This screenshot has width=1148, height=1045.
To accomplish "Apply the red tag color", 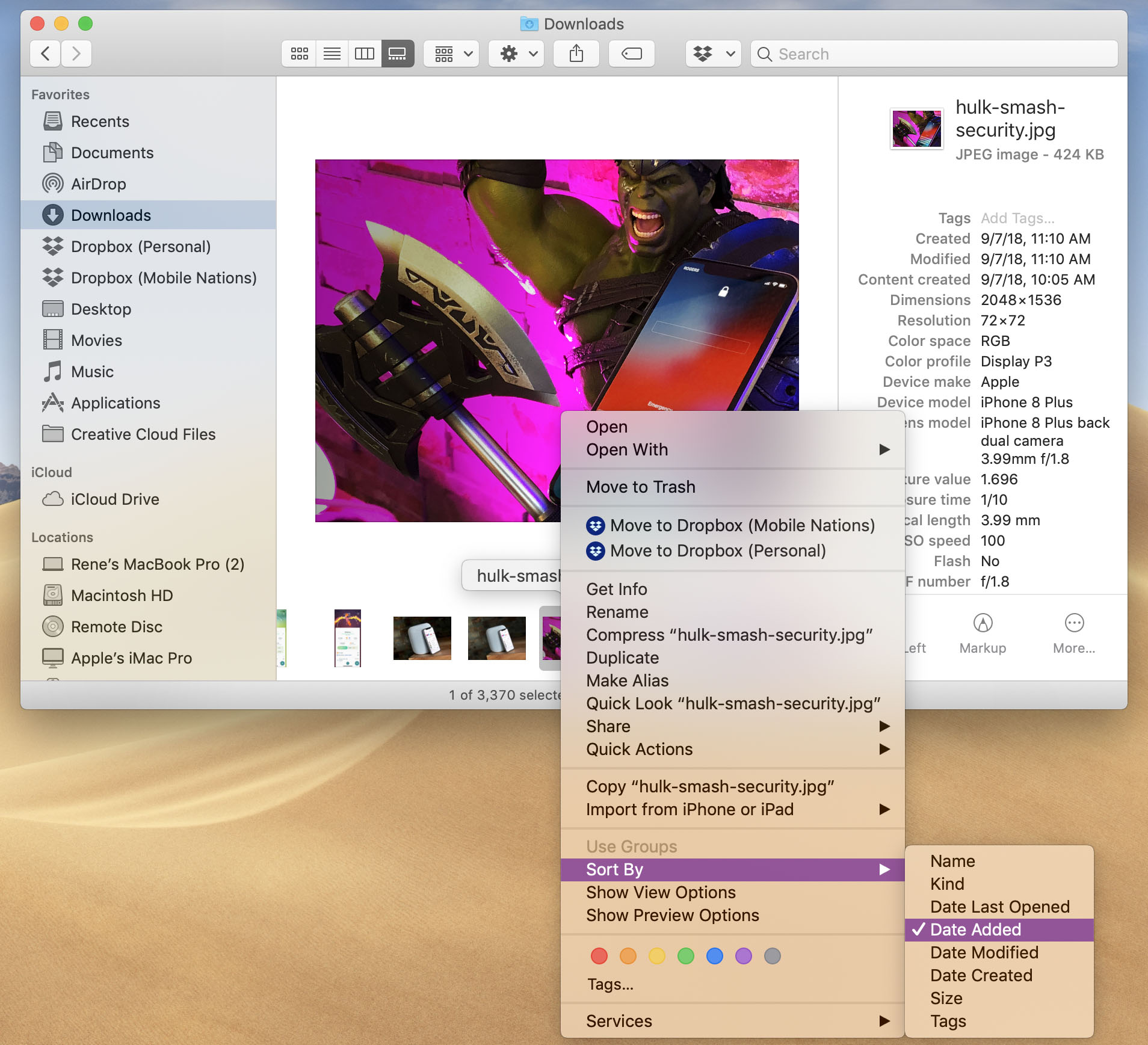I will [x=599, y=955].
